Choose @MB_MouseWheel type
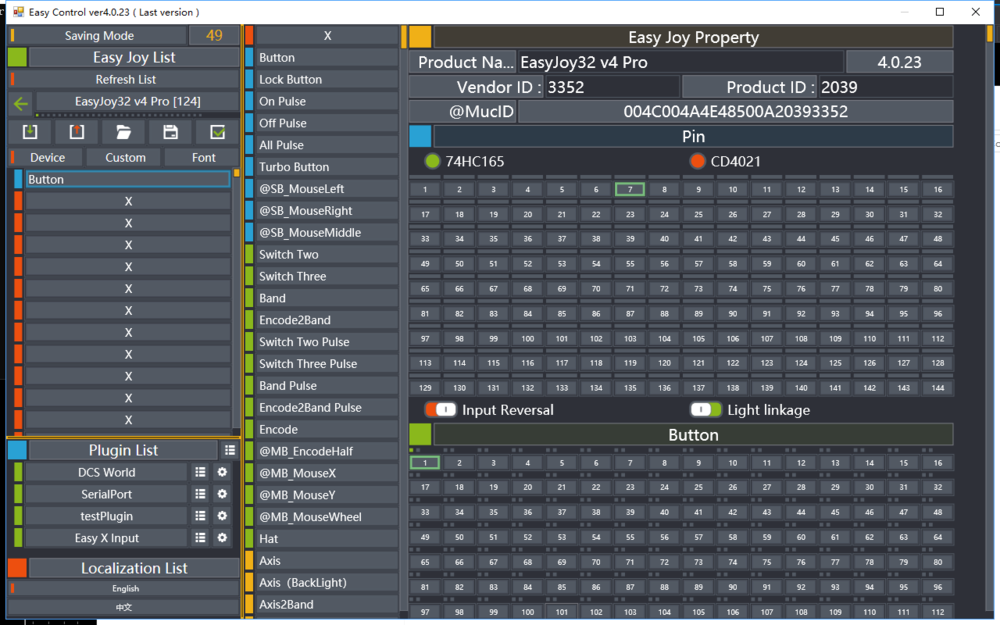 click(327, 517)
